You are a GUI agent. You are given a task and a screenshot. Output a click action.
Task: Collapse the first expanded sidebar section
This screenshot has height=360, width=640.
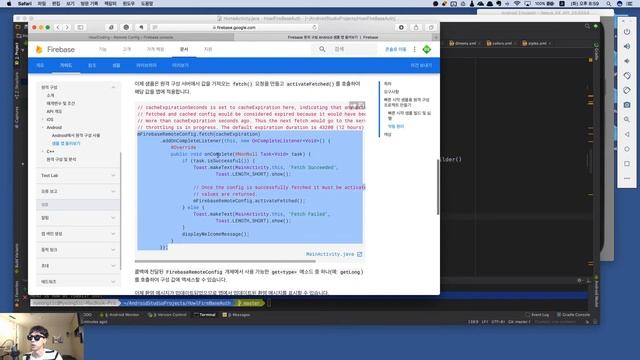point(113,87)
